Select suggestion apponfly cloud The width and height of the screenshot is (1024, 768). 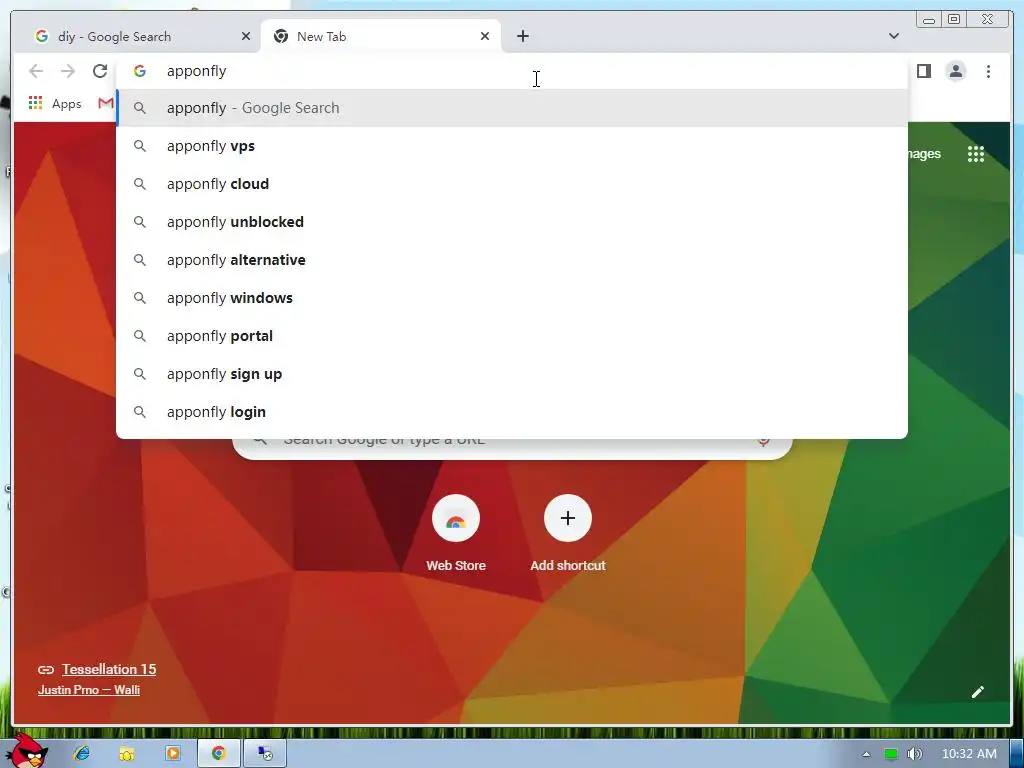point(512,184)
